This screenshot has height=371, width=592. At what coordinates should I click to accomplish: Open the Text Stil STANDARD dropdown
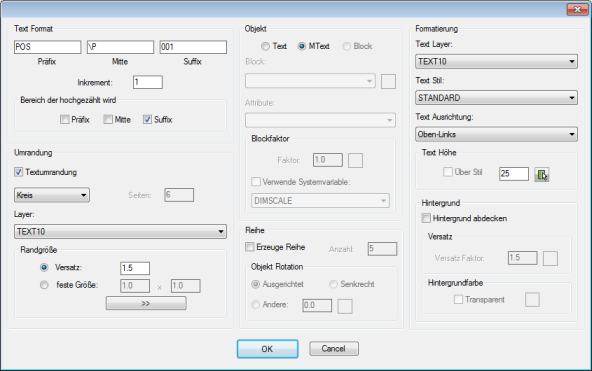click(496, 98)
